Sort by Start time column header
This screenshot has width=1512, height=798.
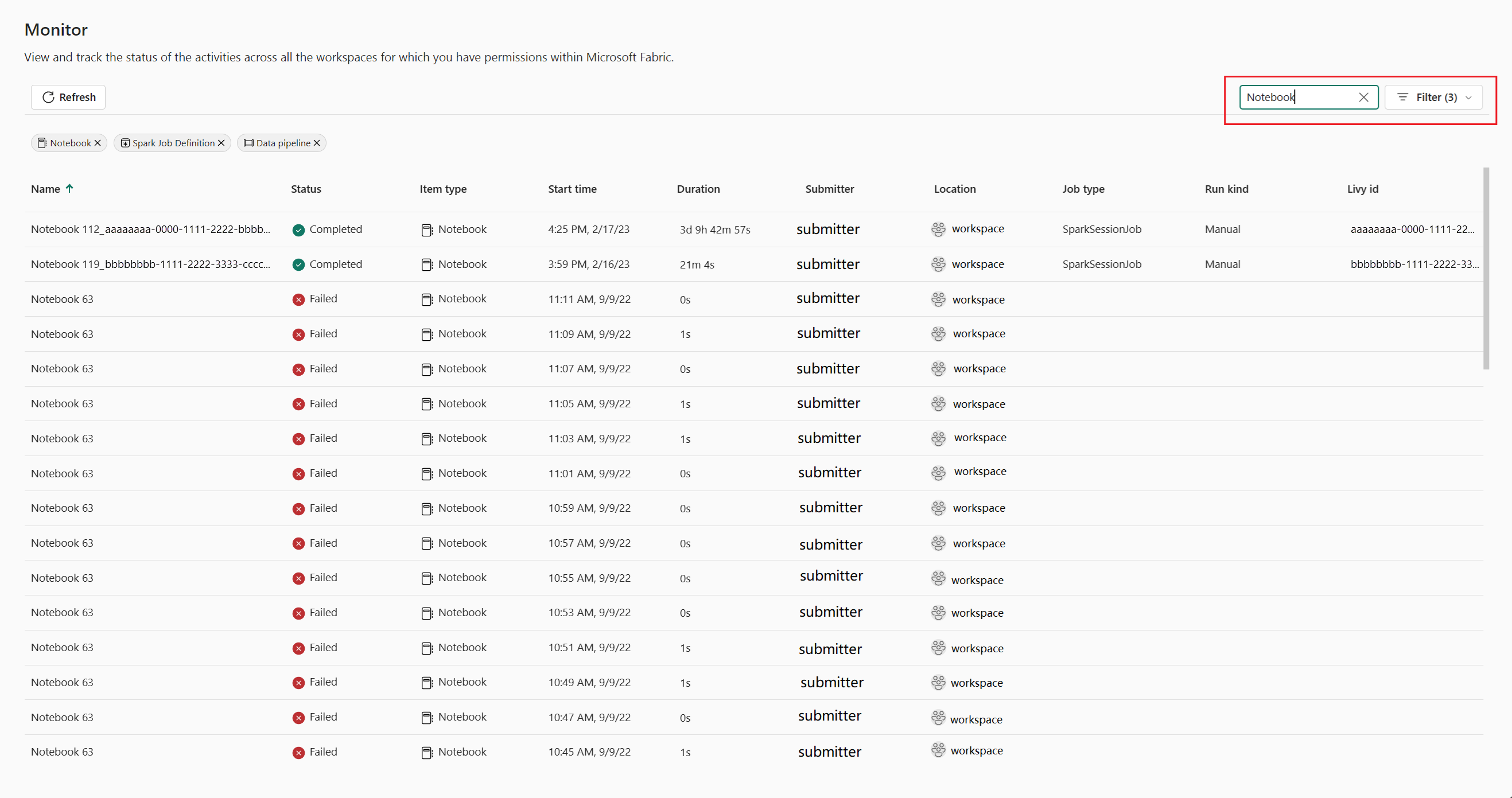click(x=572, y=189)
